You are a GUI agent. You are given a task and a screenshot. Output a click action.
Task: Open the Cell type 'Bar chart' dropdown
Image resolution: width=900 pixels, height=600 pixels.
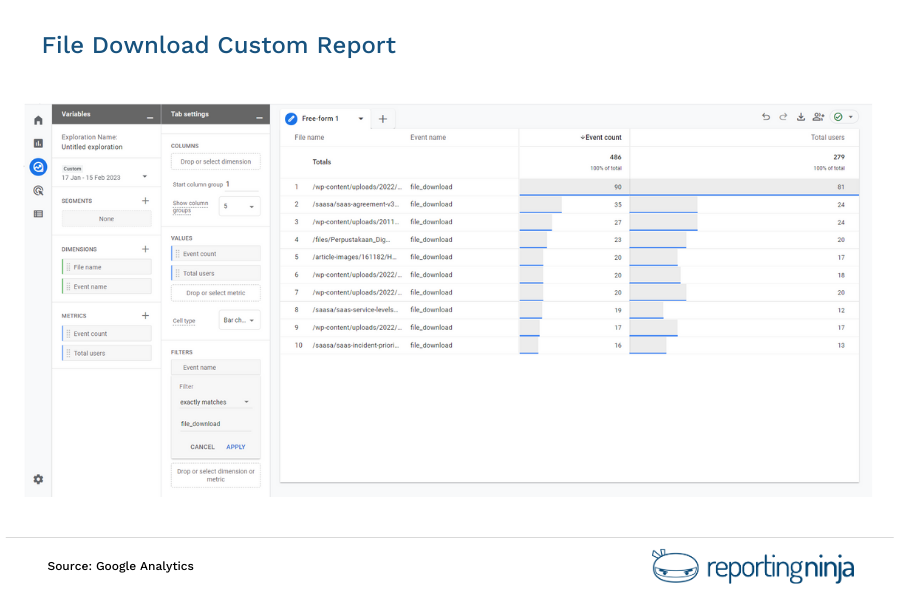click(x=237, y=319)
